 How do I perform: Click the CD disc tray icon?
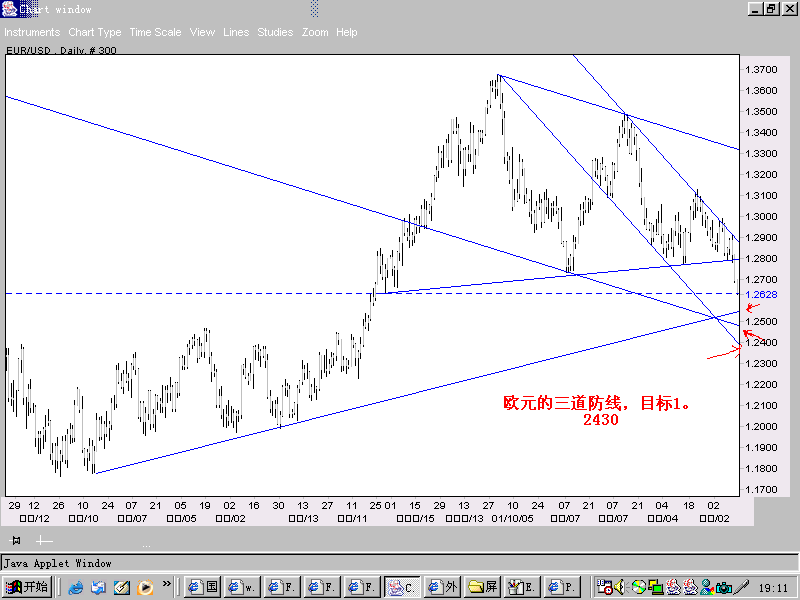pyautogui.click(x=638, y=588)
